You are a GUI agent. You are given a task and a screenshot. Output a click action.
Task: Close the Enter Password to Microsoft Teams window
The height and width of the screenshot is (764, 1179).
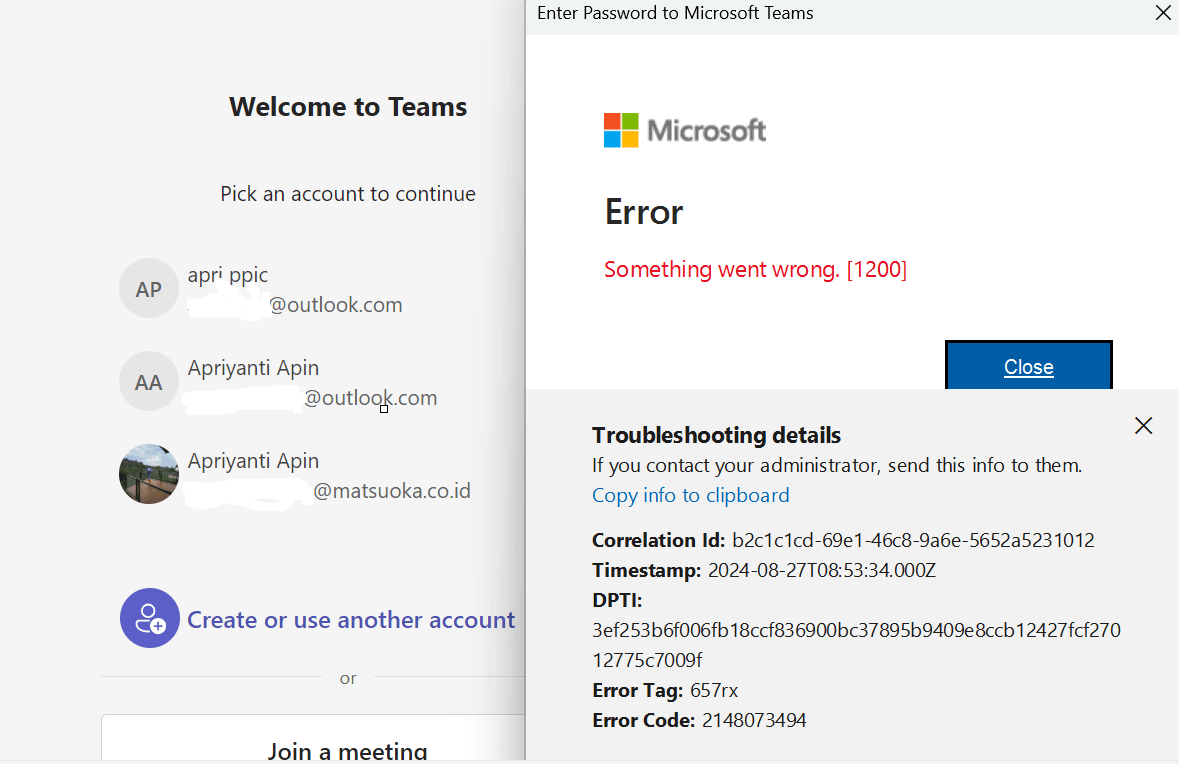[x=1162, y=12]
